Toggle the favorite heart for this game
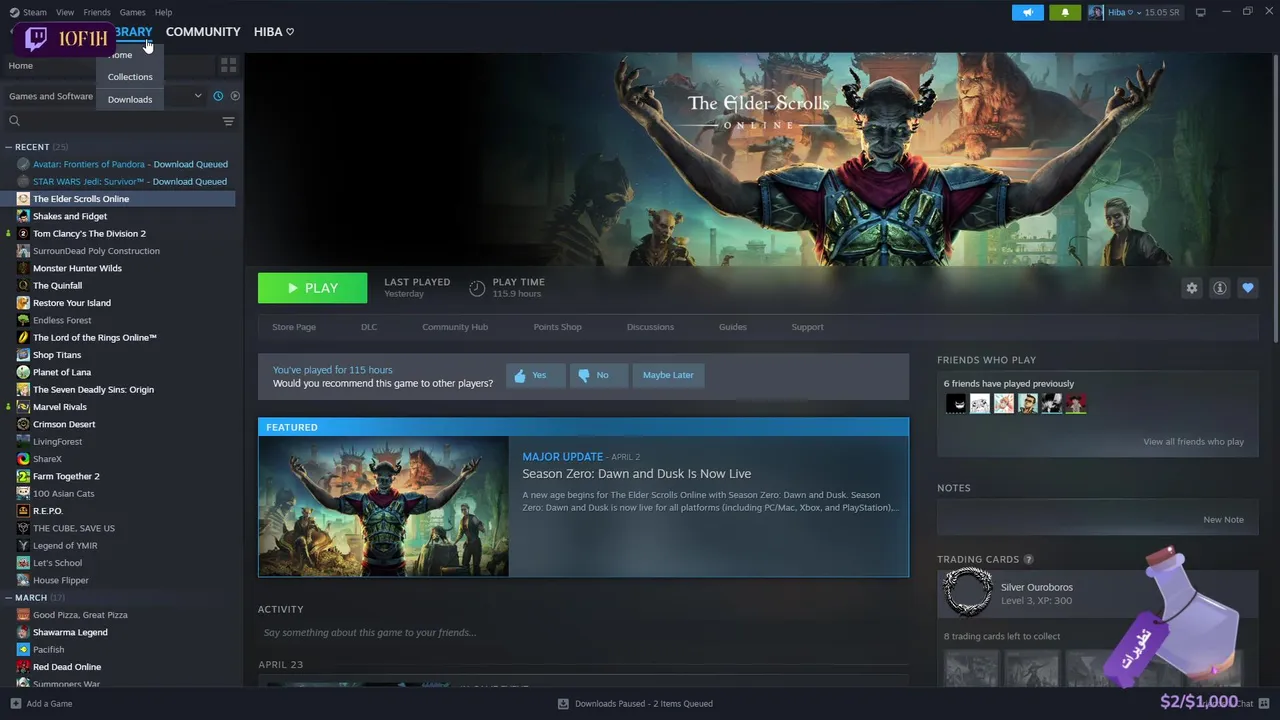 [x=1248, y=288]
